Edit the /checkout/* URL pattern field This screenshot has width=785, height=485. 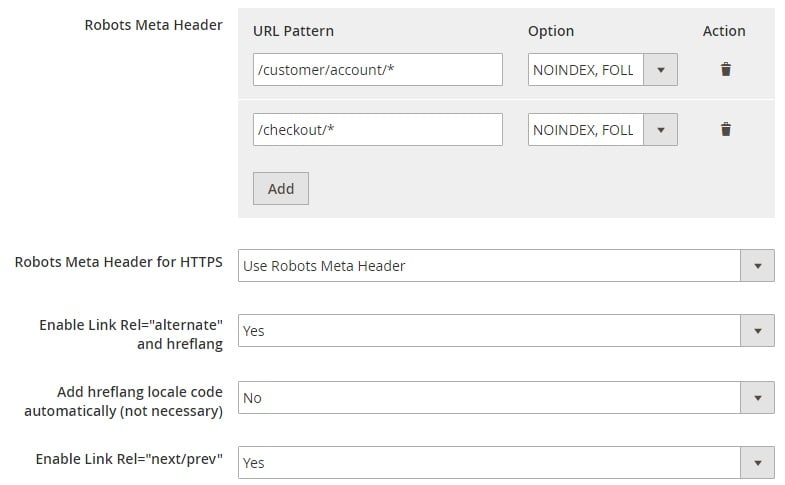tap(377, 130)
